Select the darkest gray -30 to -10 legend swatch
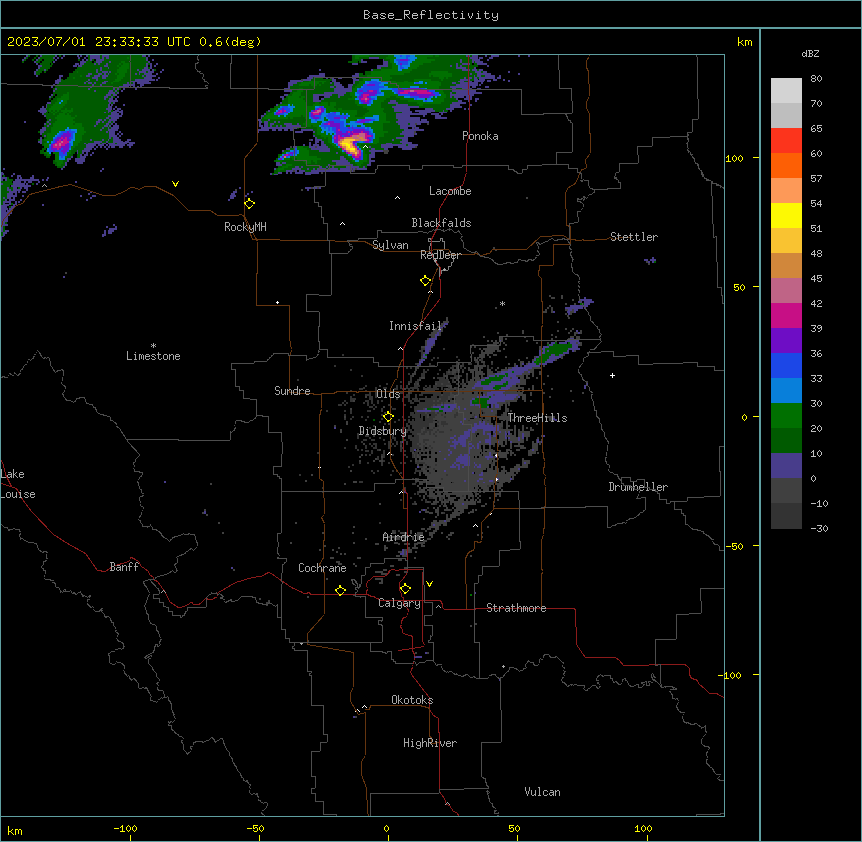 (786, 516)
